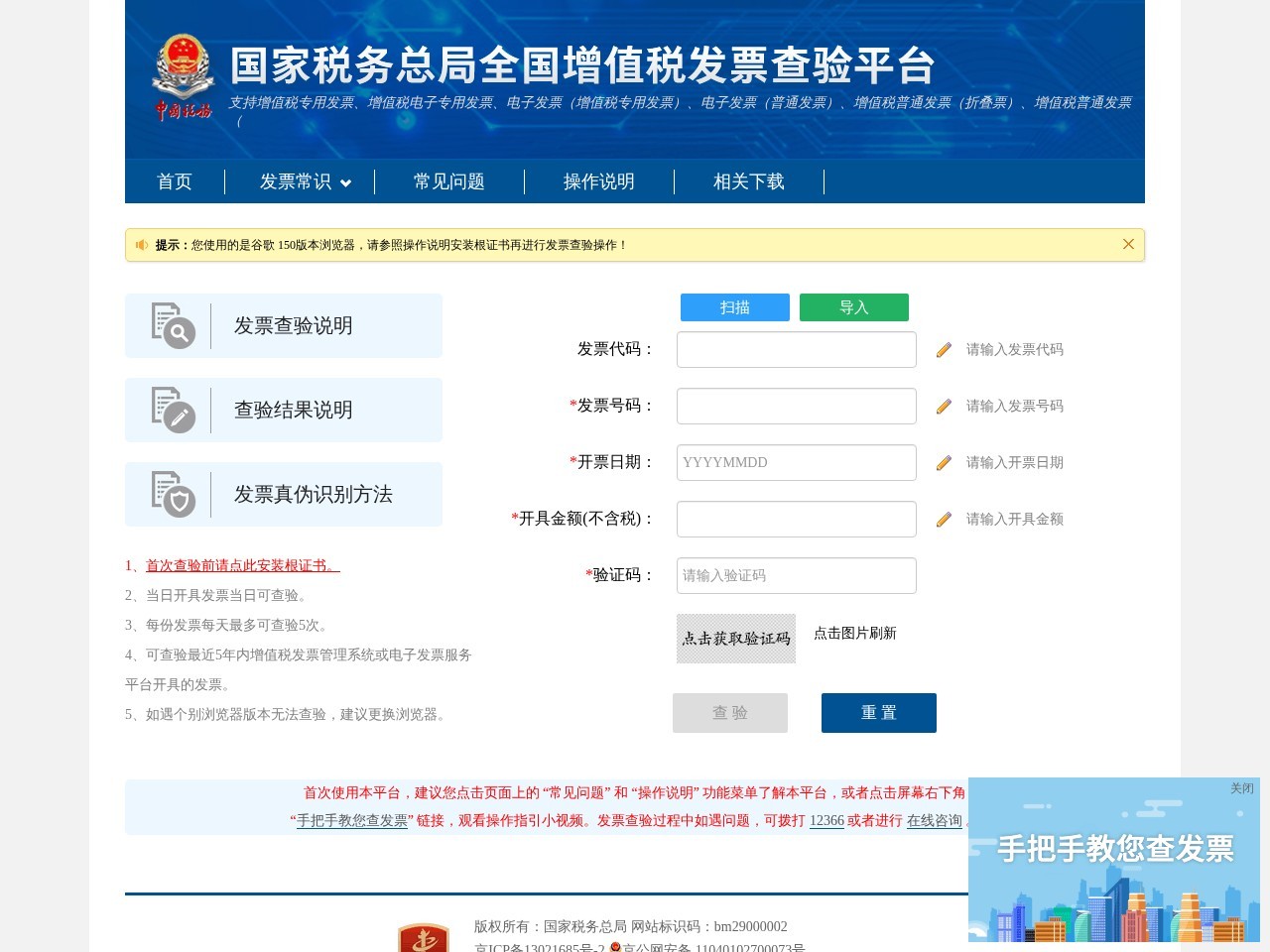
Task: Close the 手把手教您查发票 popup via 关闭
Action: point(1242,788)
